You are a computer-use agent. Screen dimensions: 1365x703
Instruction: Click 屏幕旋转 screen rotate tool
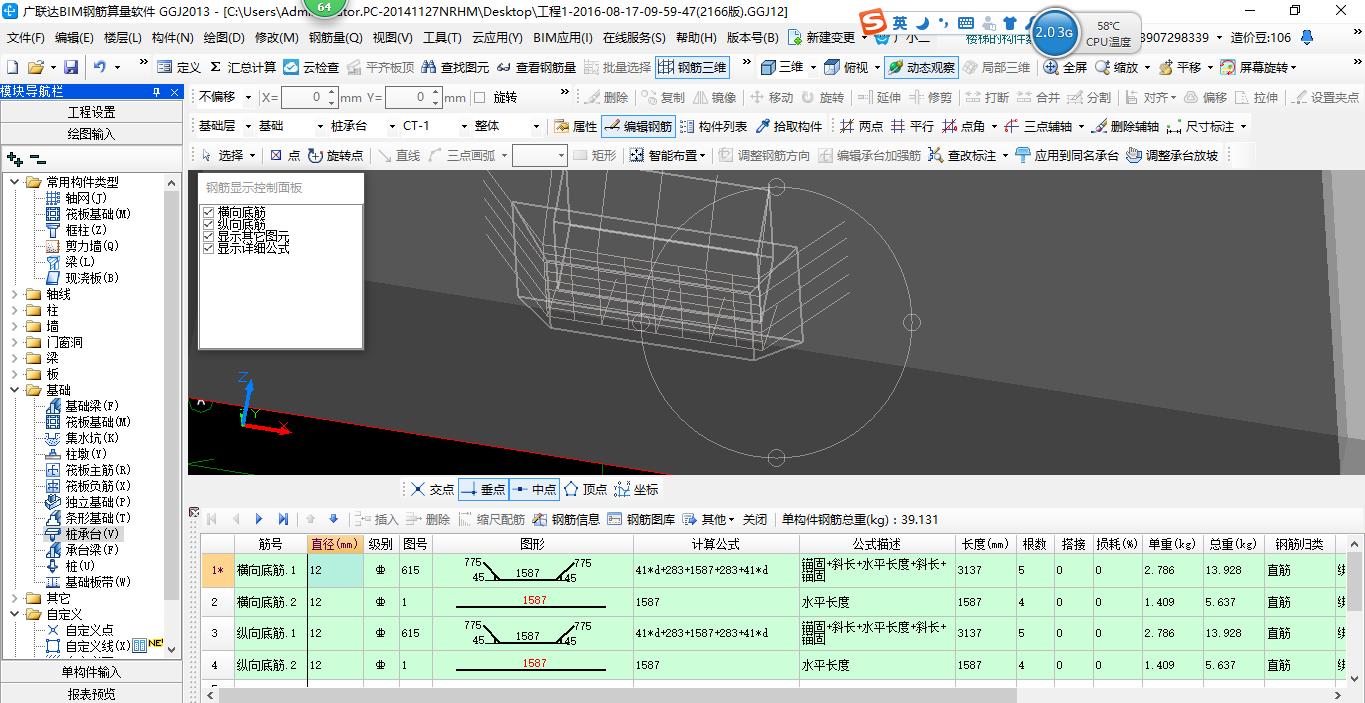pyautogui.click(x=1254, y=67)
